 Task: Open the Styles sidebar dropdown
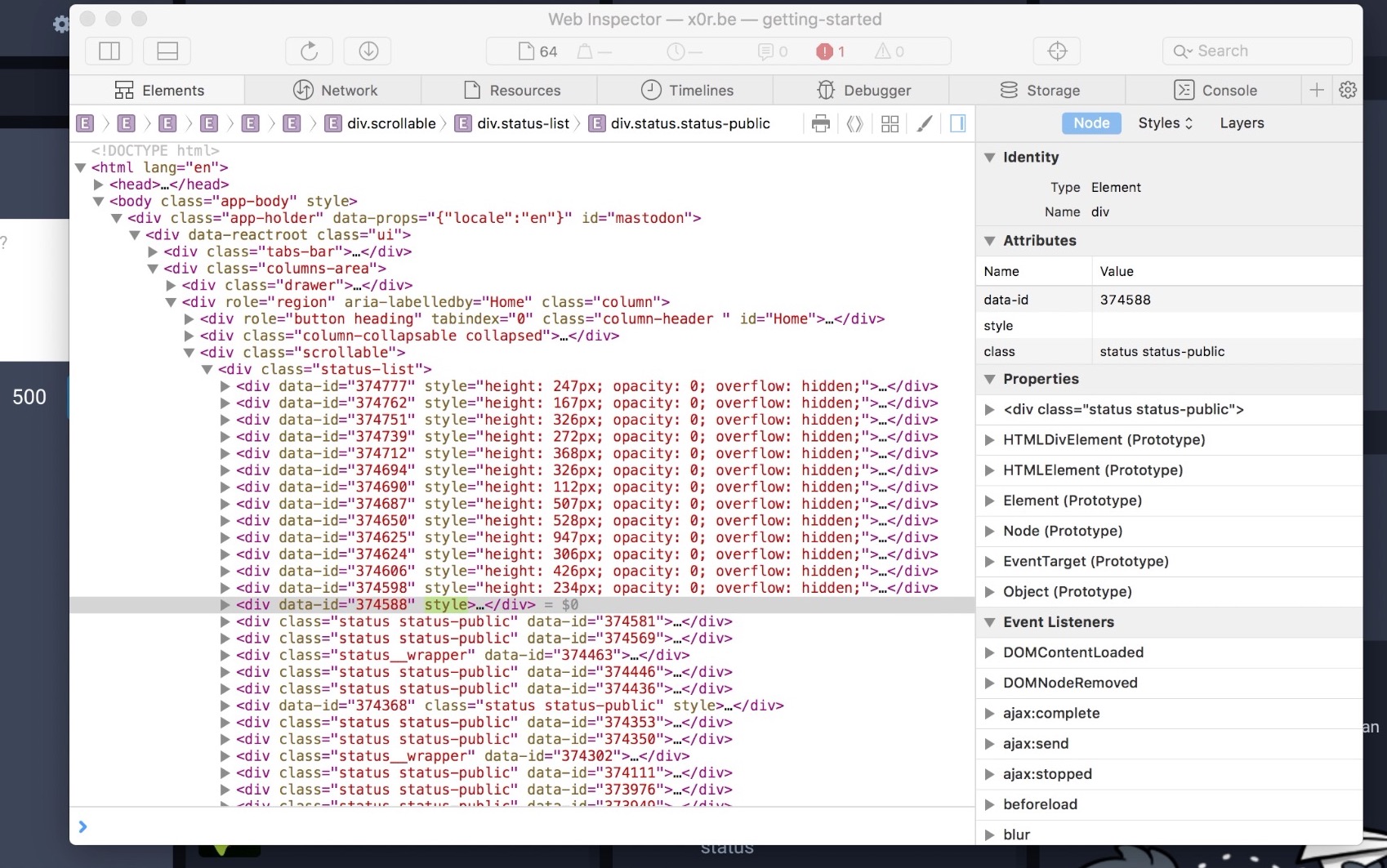1166,123
